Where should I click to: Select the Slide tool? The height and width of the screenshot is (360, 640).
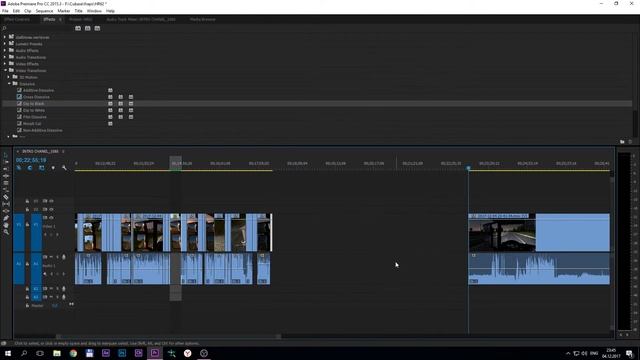(x=6, y=211)
